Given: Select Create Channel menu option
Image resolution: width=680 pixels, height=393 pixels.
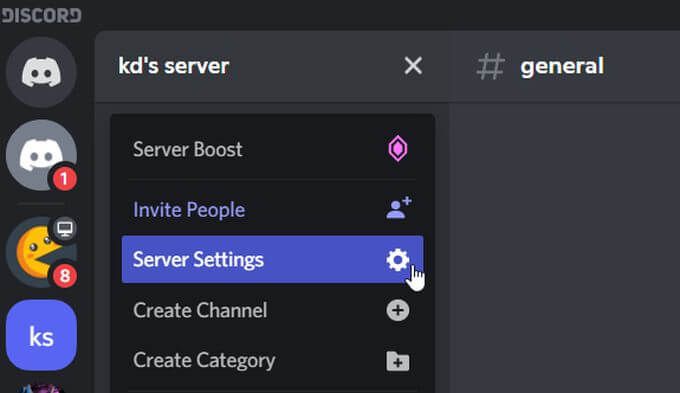Looking at the screenshot, I should click(272, 310).
